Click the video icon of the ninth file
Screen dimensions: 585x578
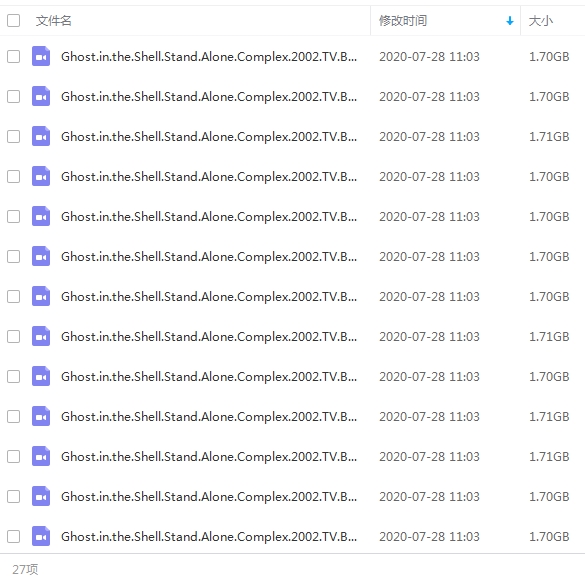41,376
